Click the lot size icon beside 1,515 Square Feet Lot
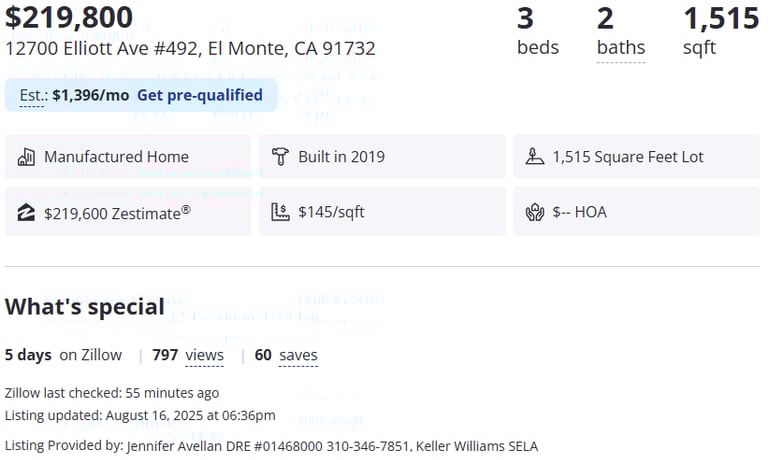The height and width of the screenshot is (460, 768). point(534,157)
